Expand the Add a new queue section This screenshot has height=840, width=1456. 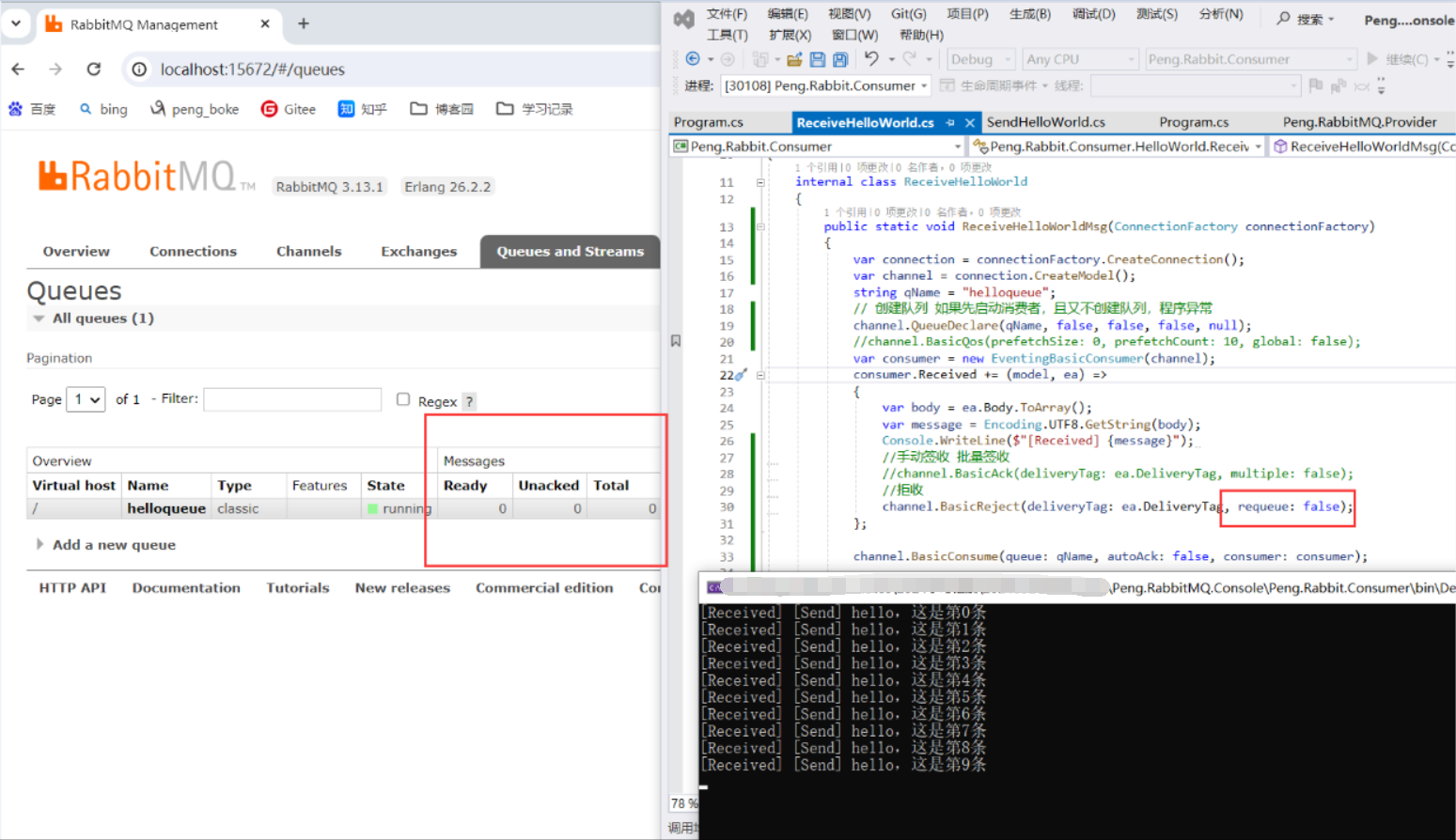(x=105, y=545)
